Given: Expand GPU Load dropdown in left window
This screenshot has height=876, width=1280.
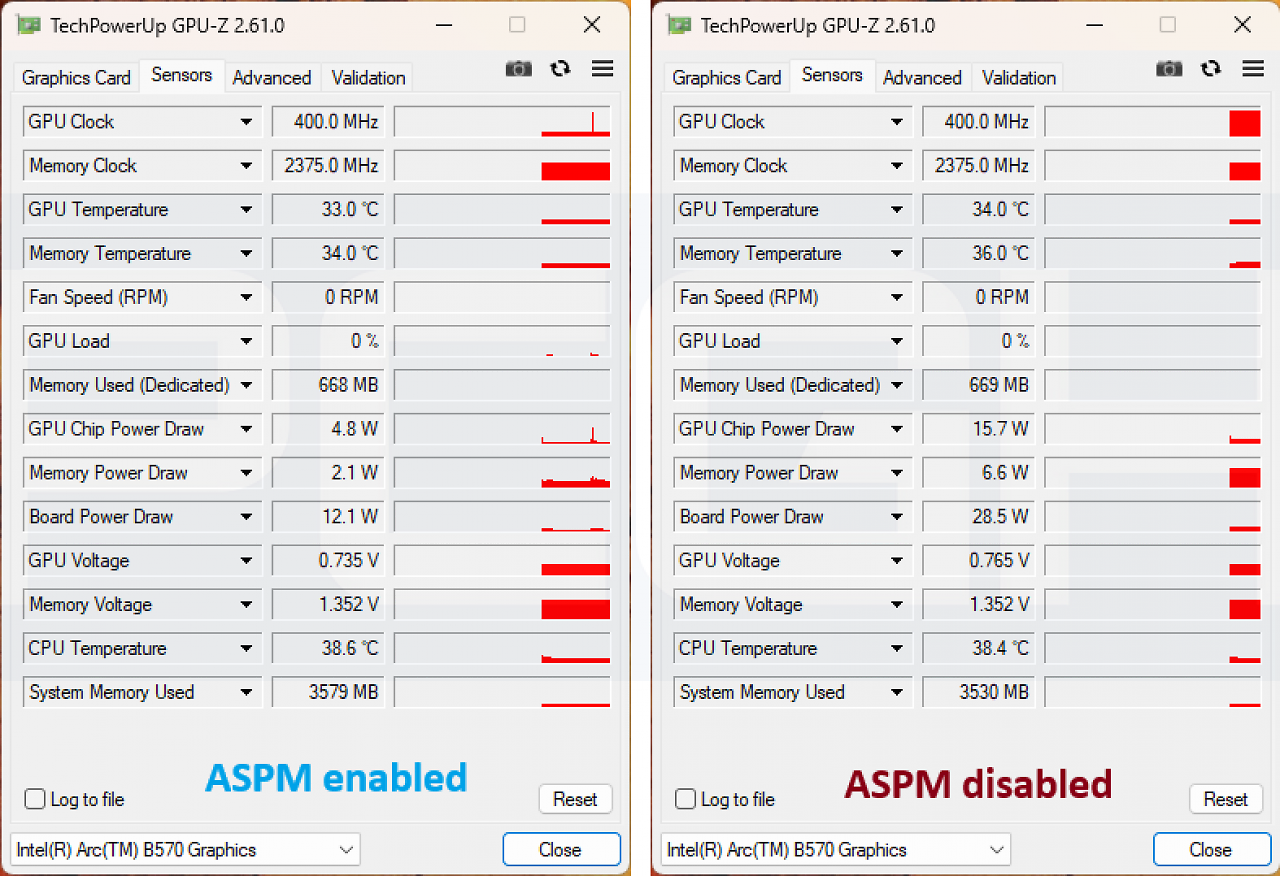Looking at the screenshot, I should point(246,341).
